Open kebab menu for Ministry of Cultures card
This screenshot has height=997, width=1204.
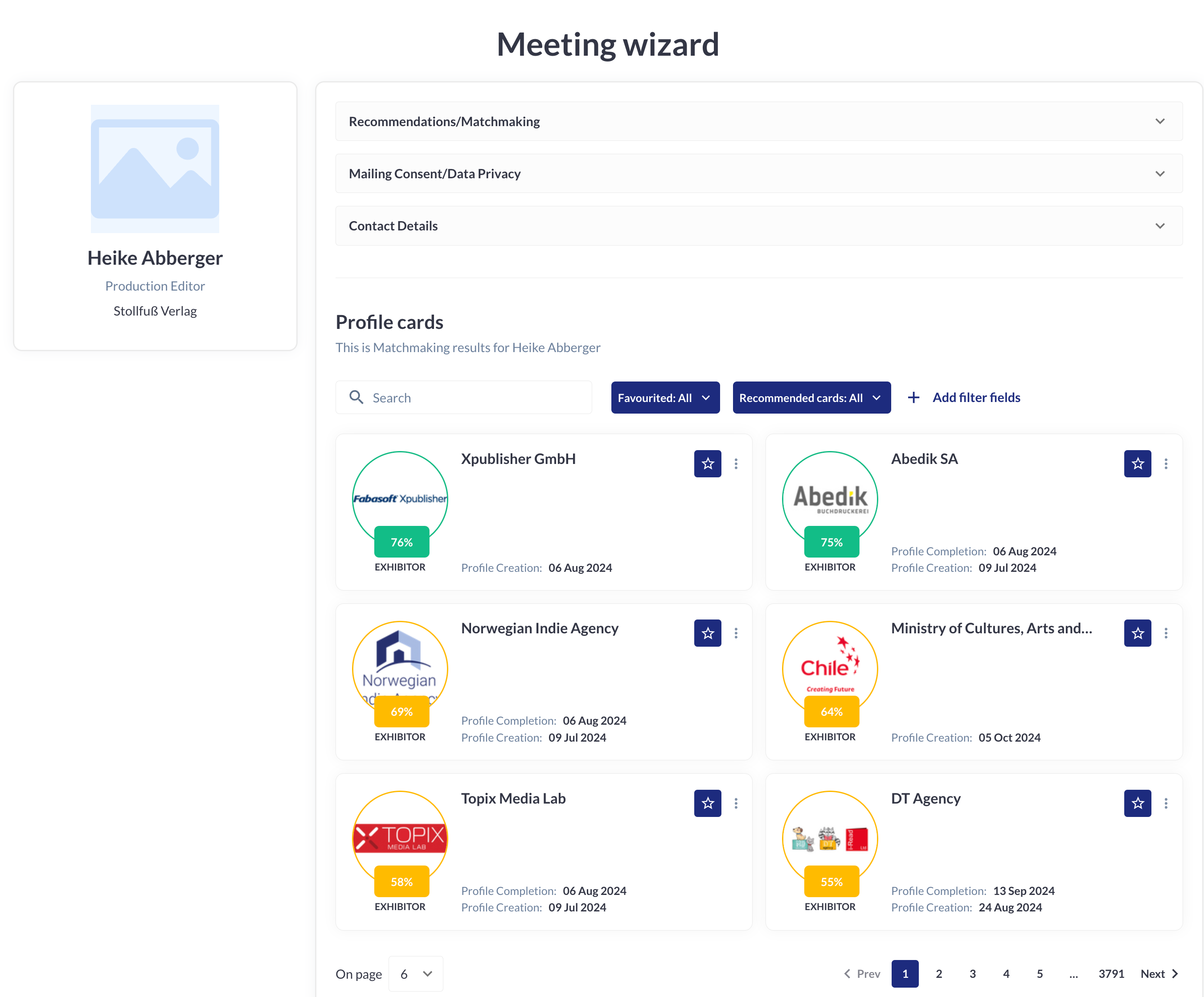[x=1166, y=633]
